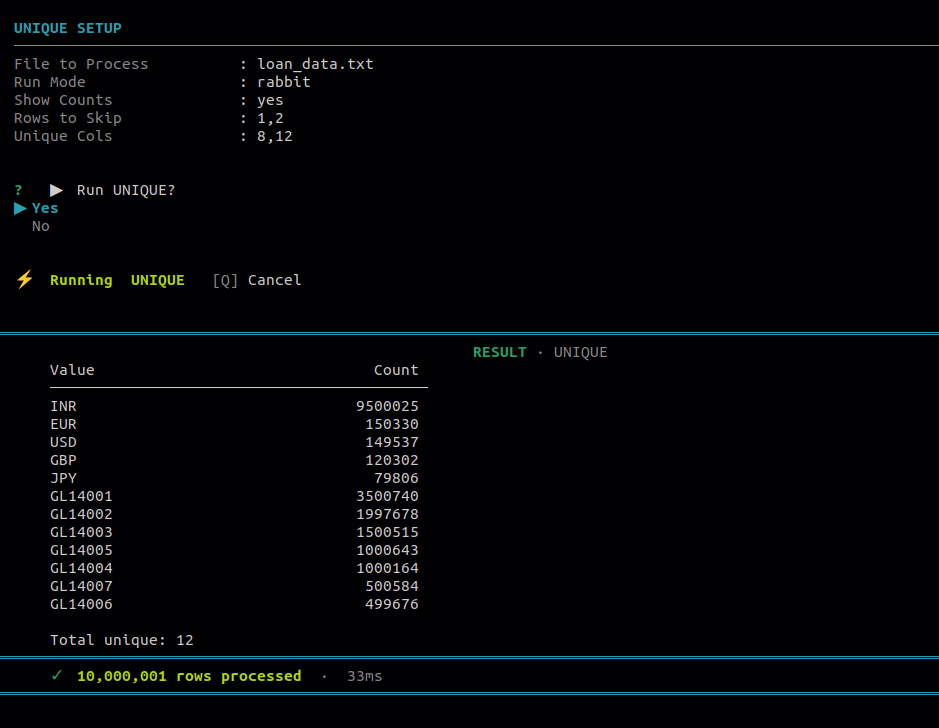This screenshot has height=728, width=939.
Task: Click the 33ms elapsed time
Action: pos(365,676)
